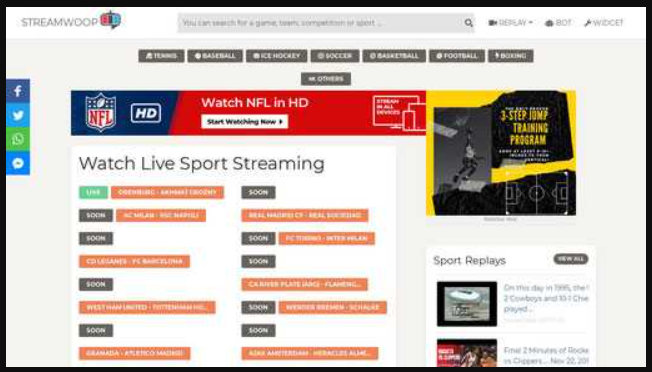Open FC Torino - Inter Milan stream

(327, 239)
